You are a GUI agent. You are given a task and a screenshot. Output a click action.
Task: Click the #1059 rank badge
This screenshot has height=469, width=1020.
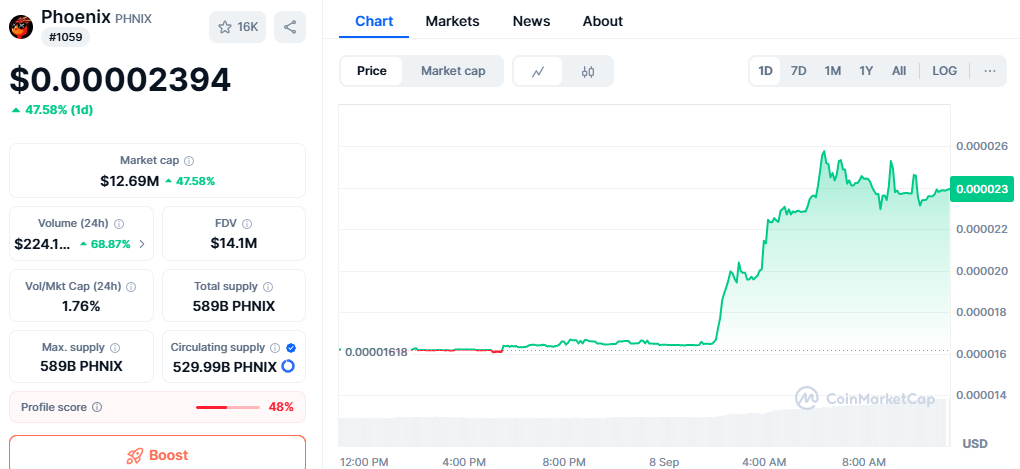65,37
